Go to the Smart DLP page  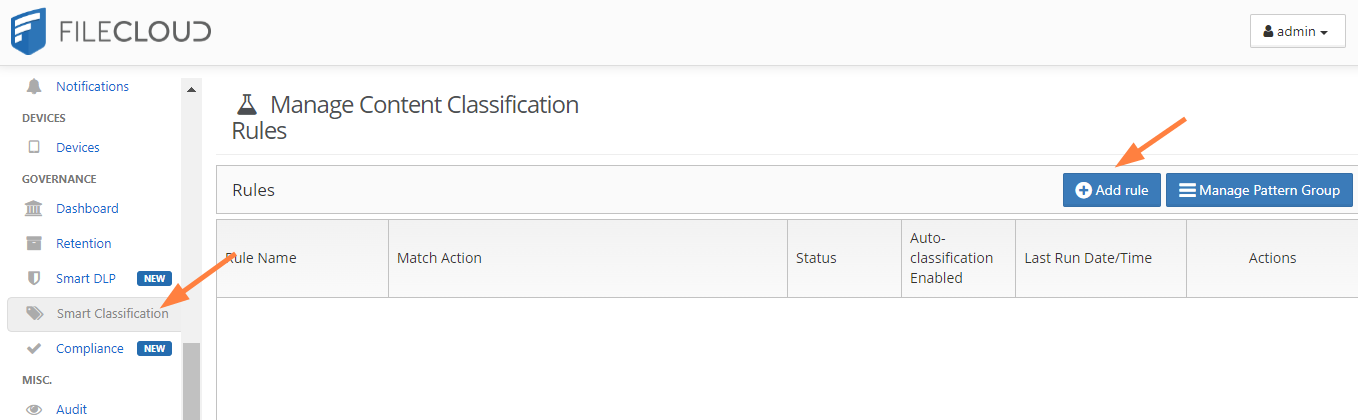click(x=86, y=278)
